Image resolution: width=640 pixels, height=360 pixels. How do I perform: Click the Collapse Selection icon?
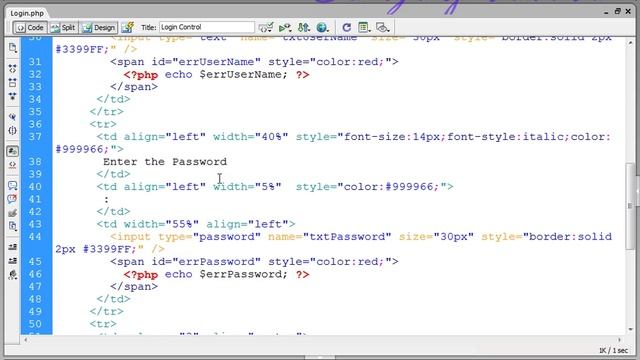[x=13, y=83]
